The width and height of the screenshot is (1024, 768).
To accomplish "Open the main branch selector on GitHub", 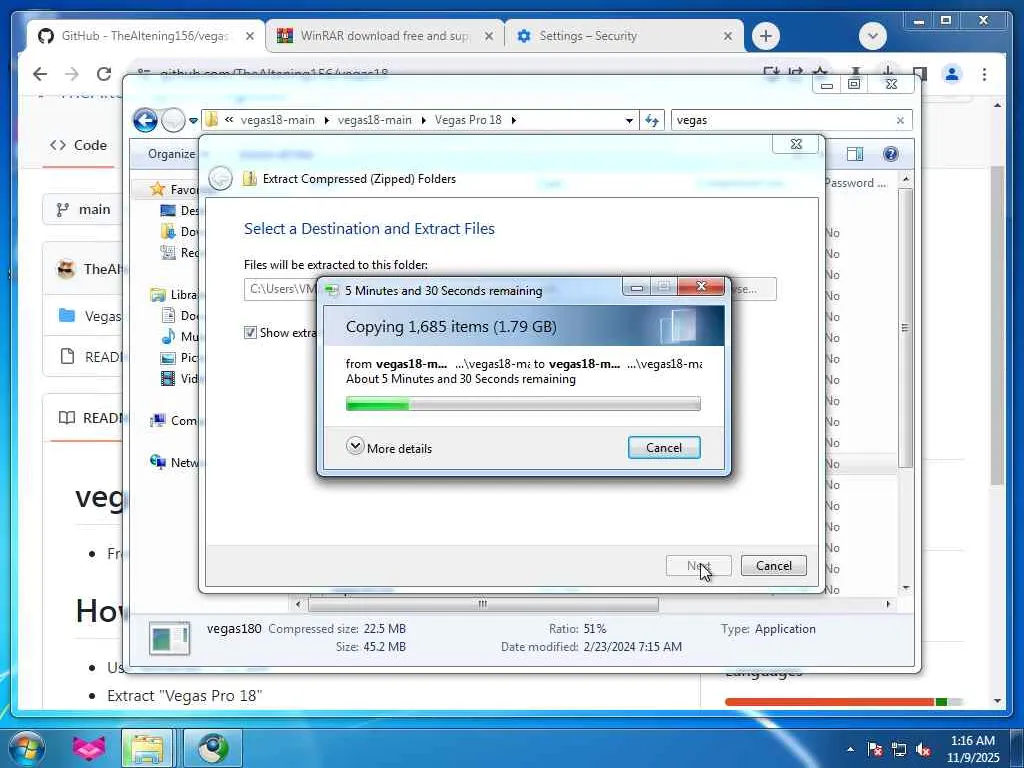I will click(x=83, y=209).
